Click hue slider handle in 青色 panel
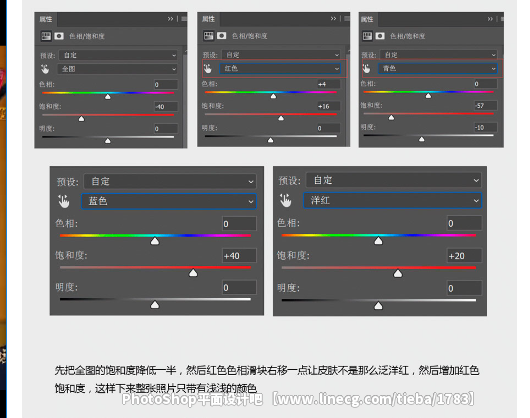The width and height of the screenshot is (530, 418). (428, 96)
